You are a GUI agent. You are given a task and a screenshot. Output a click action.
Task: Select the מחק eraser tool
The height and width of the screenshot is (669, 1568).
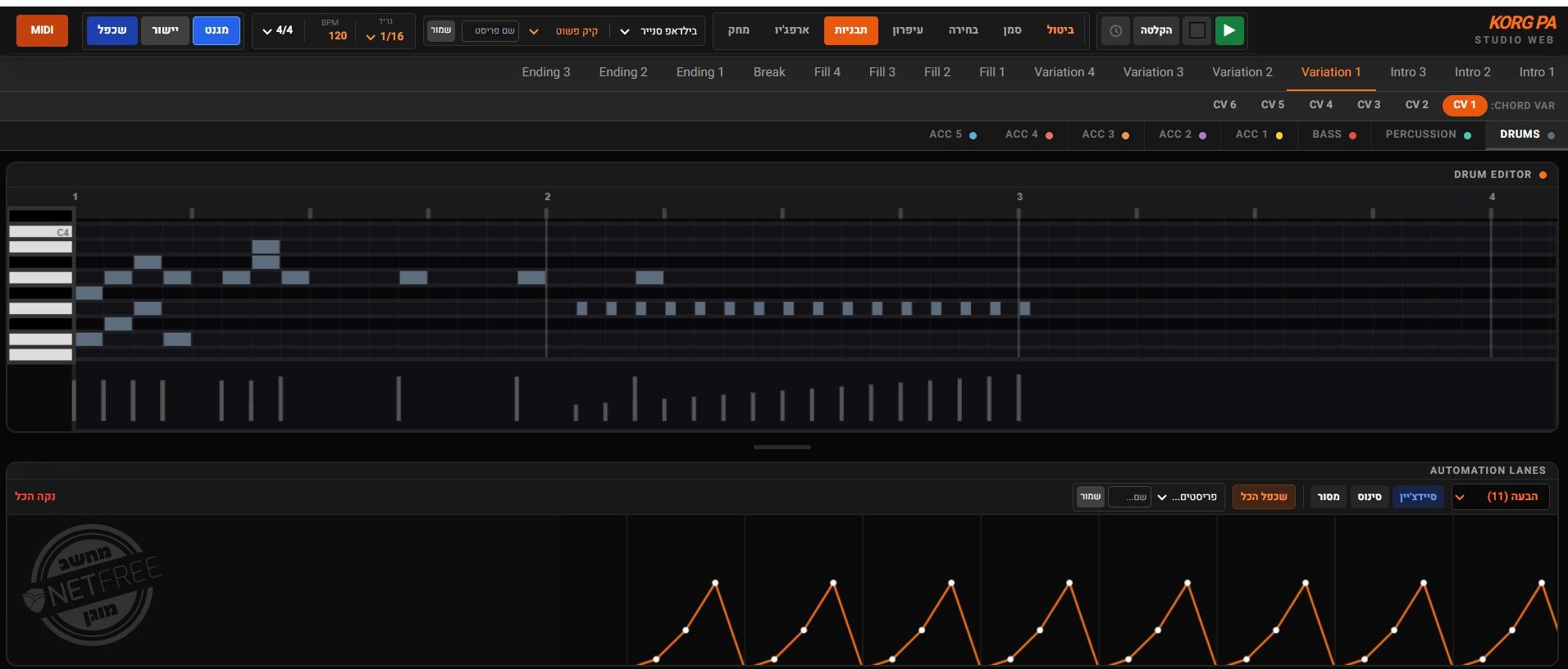pos(738,30)
